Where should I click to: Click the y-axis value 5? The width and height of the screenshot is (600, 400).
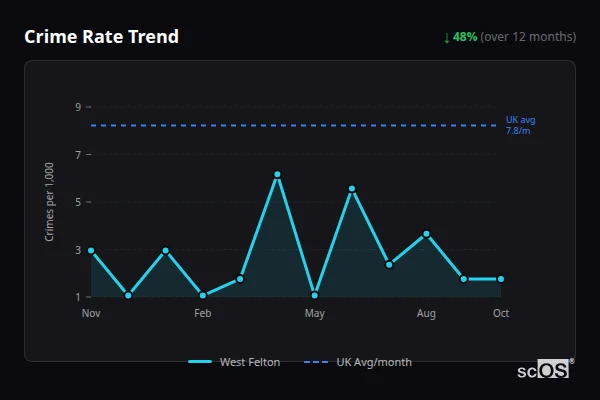[78, 202]
